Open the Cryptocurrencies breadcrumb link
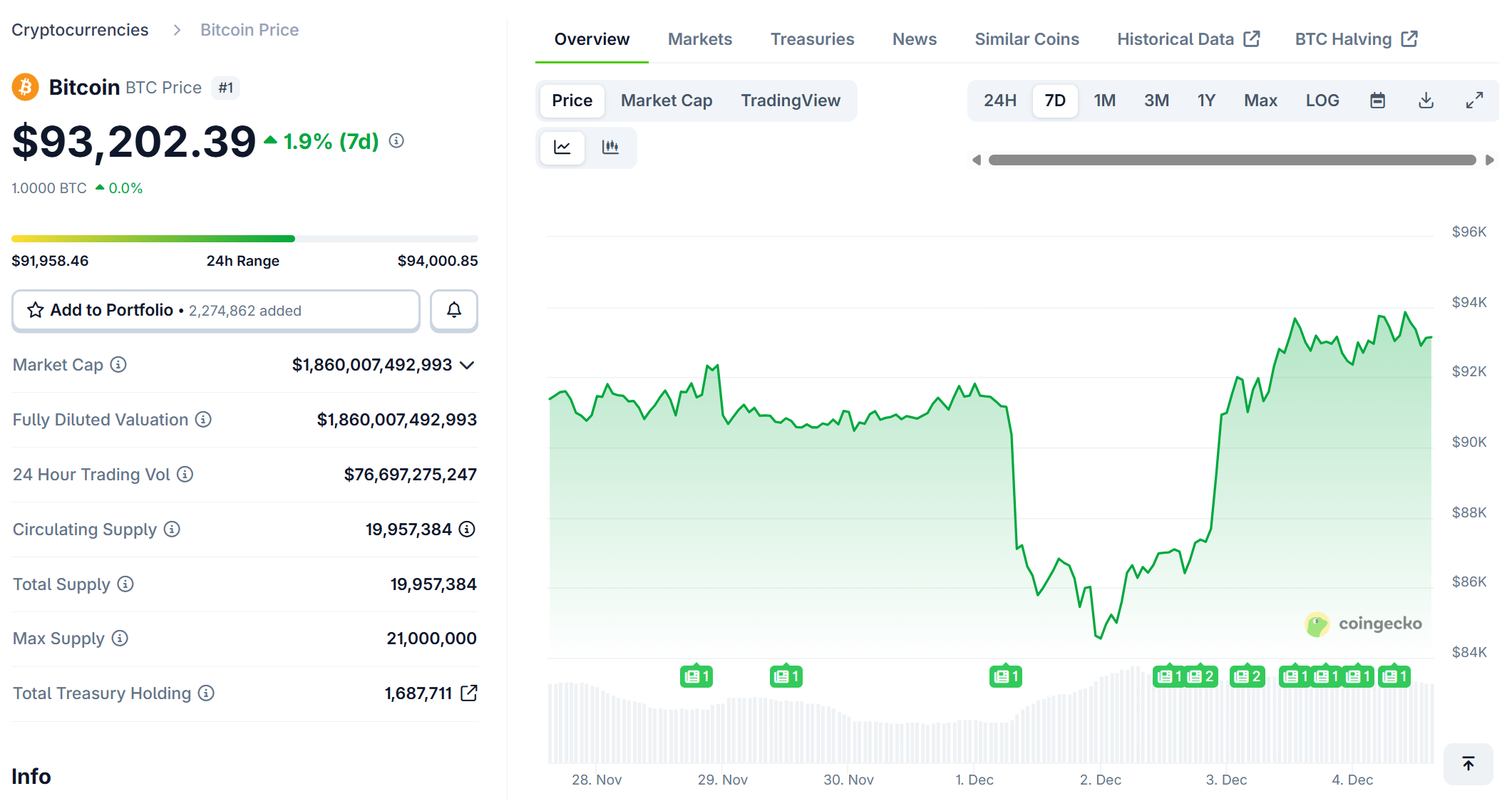 point(80,29)
